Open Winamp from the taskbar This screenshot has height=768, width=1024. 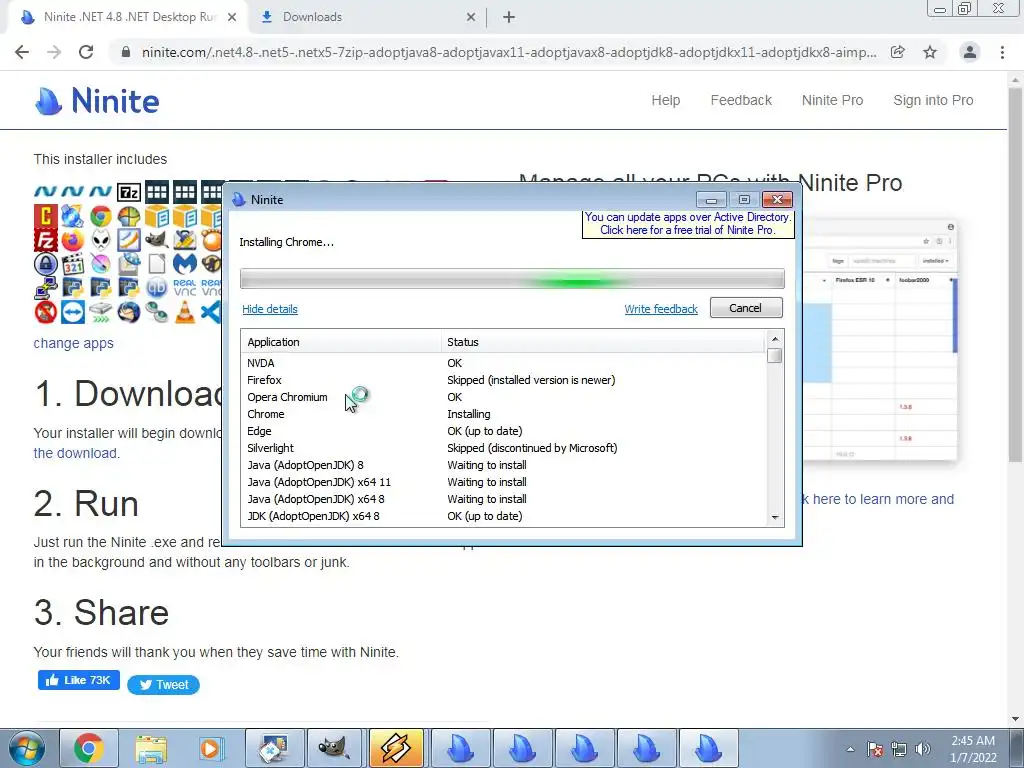396,748
